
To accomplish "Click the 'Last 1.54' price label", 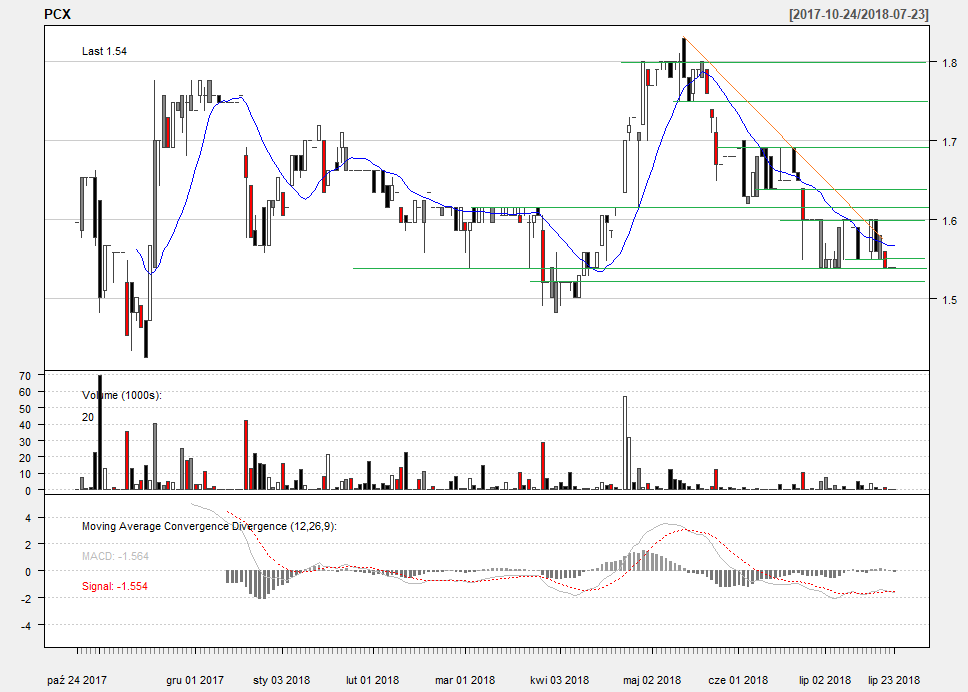I will click(104, 51).
